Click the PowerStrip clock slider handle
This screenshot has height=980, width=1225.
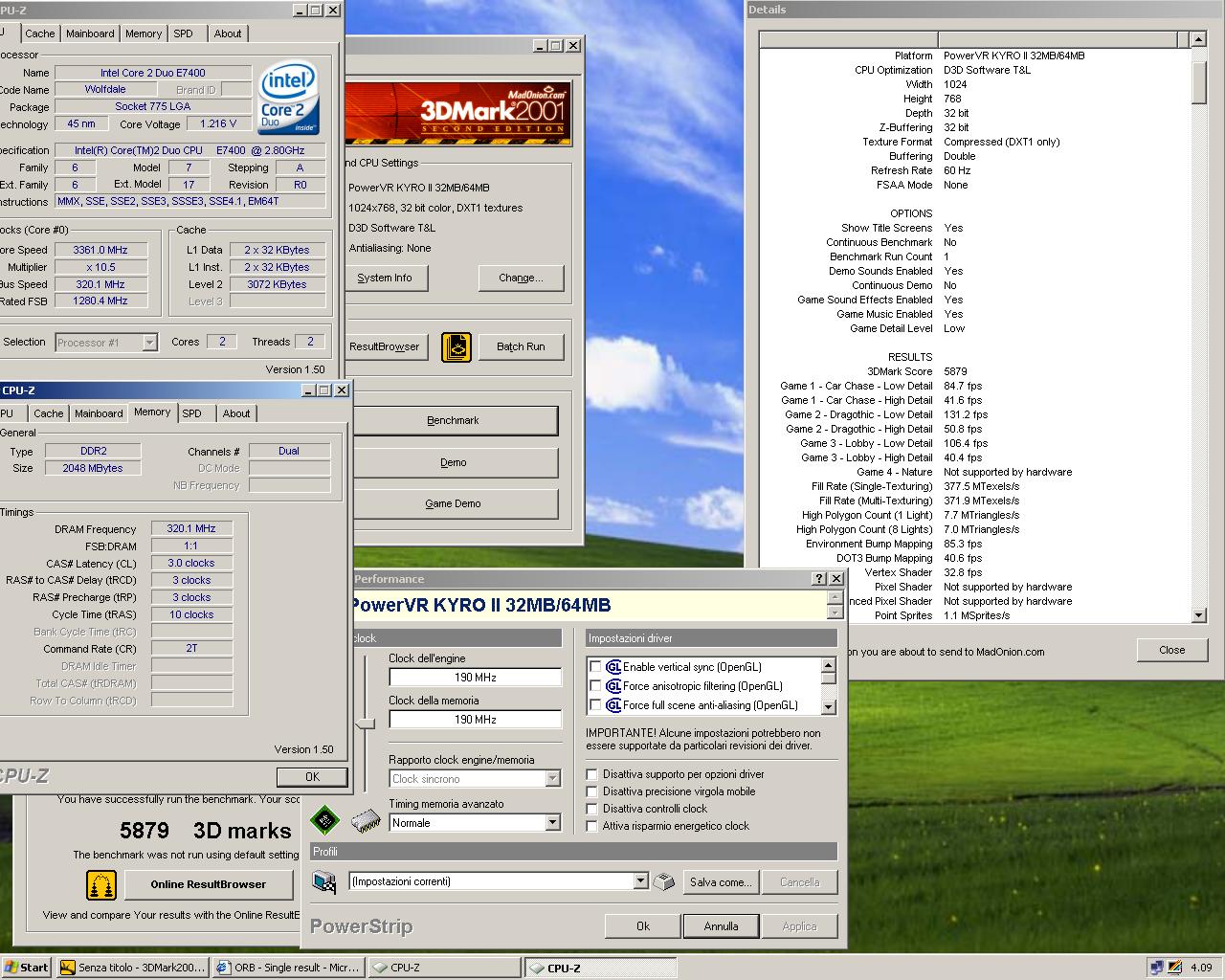pyautogui.click(x=365, y=724)
